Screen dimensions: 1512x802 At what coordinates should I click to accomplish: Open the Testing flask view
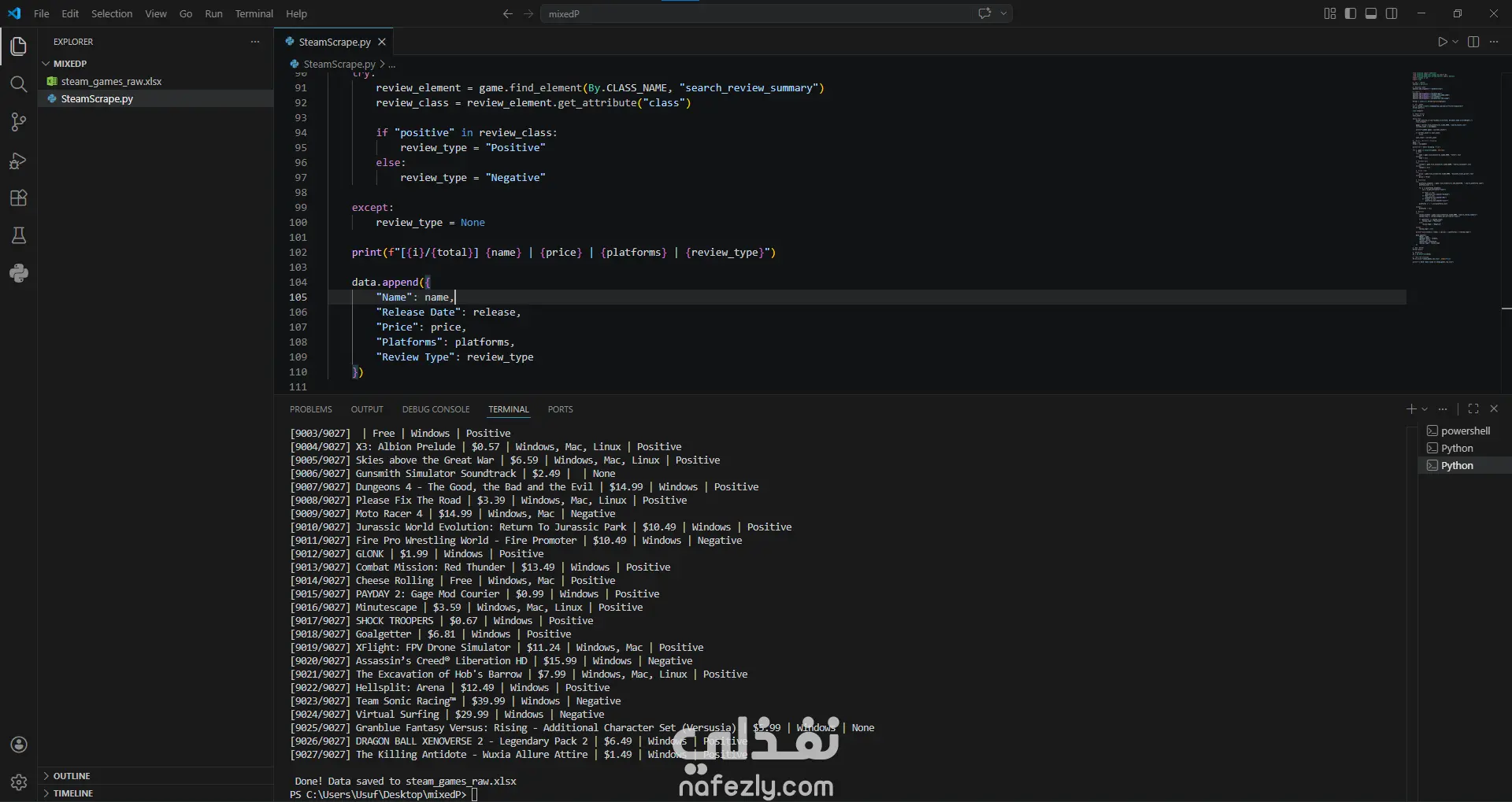pos(19,235)
